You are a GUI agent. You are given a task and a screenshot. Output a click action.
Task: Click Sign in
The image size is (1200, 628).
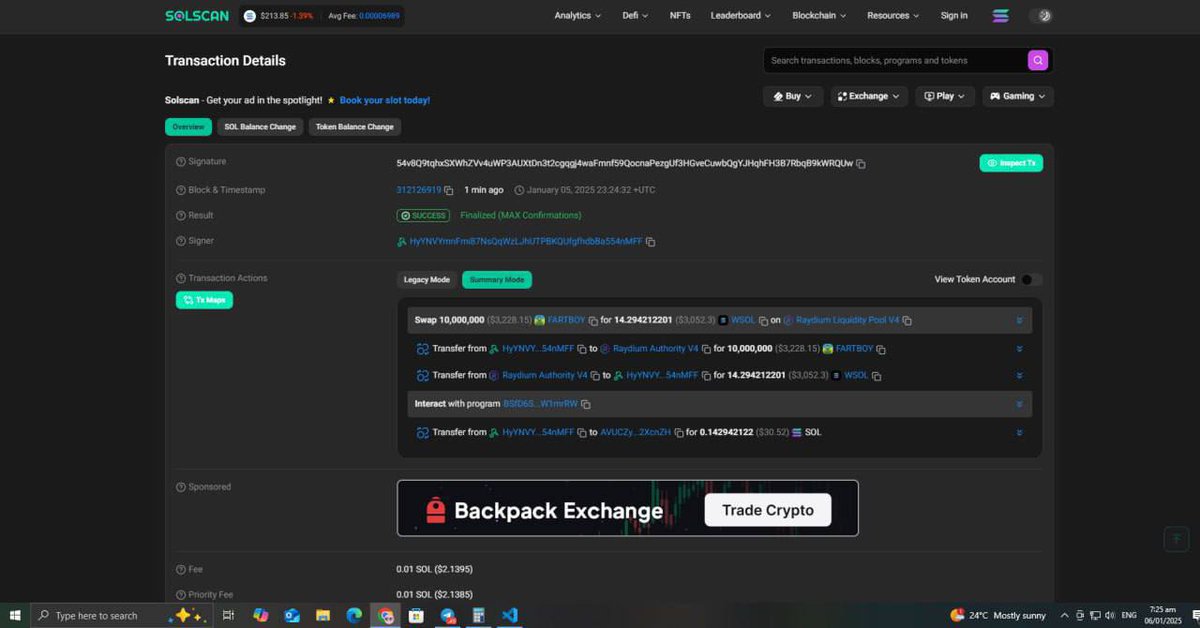coord(954,16)
